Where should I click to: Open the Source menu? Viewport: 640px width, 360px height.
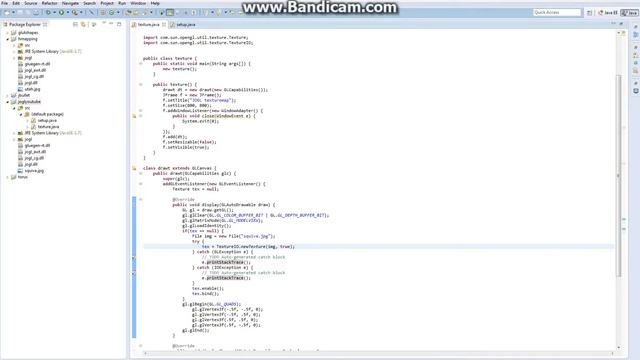pos(31,3)
